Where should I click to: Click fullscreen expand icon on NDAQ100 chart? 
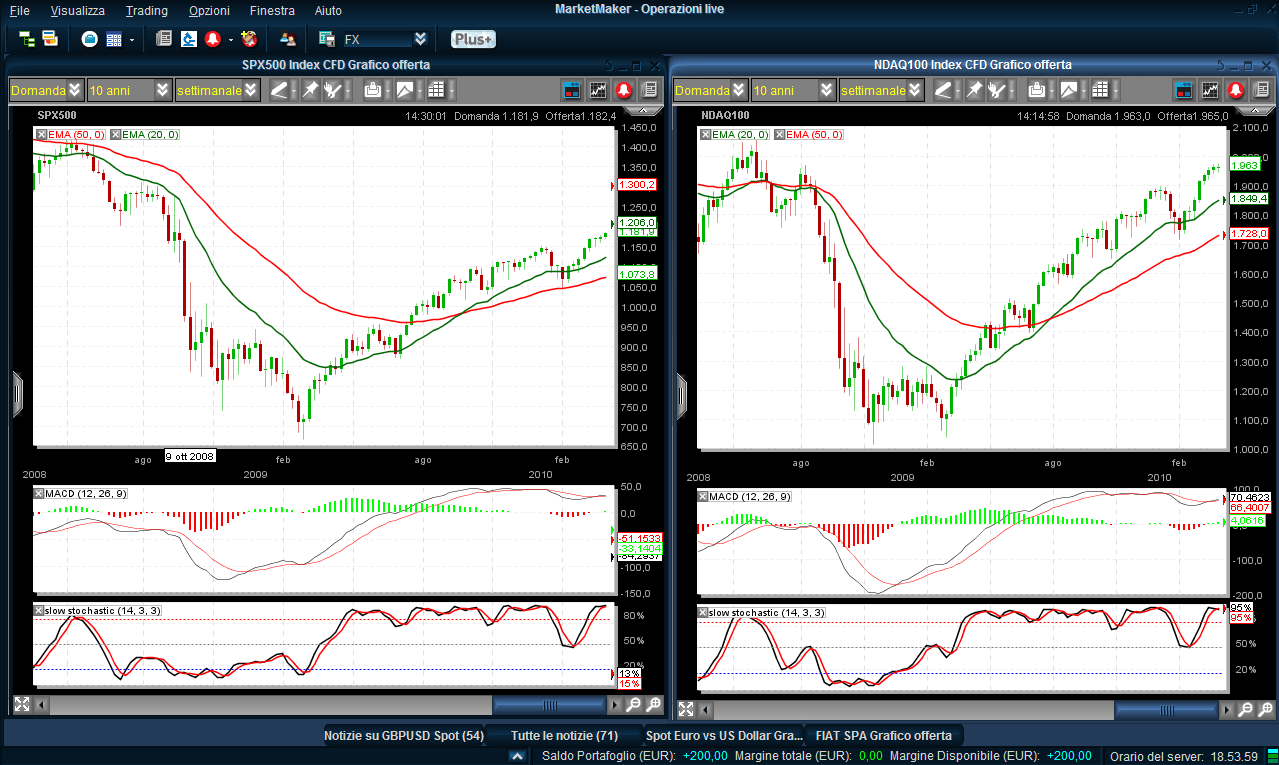tap(686, 709)
